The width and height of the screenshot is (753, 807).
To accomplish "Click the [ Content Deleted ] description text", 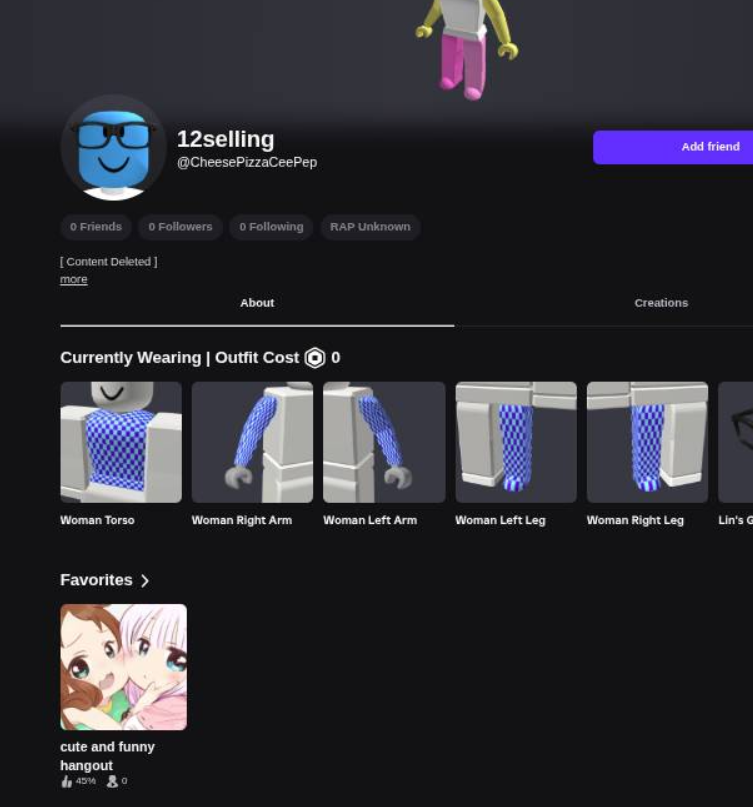I will [x=109, y=261].
